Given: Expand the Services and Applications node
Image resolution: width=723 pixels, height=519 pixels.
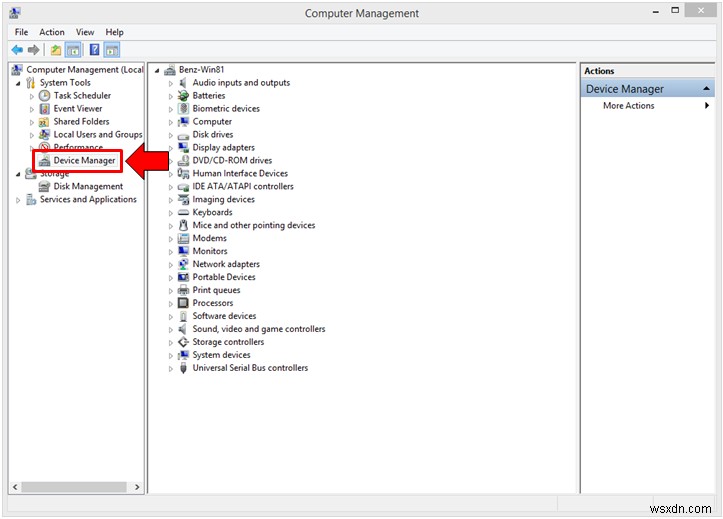Looking at the screenshot, I should [x=18, y=200].
